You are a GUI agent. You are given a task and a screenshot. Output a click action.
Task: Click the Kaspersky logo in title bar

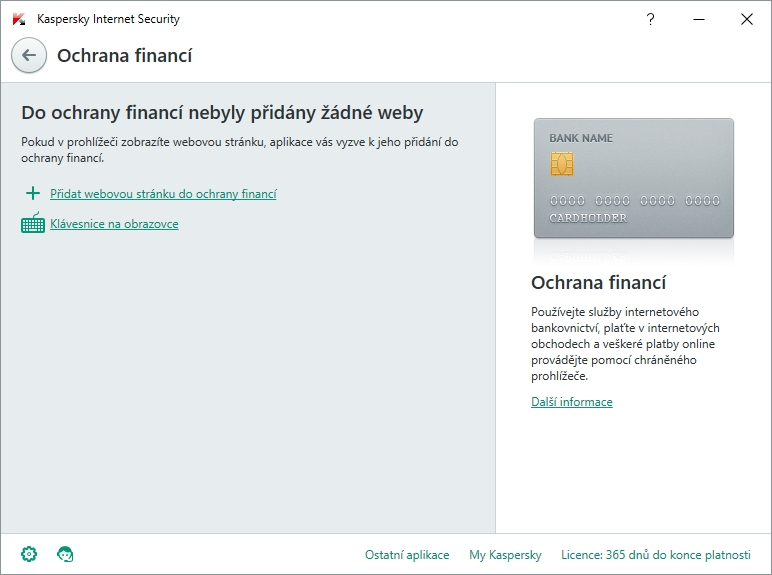(x=19, y=19)
